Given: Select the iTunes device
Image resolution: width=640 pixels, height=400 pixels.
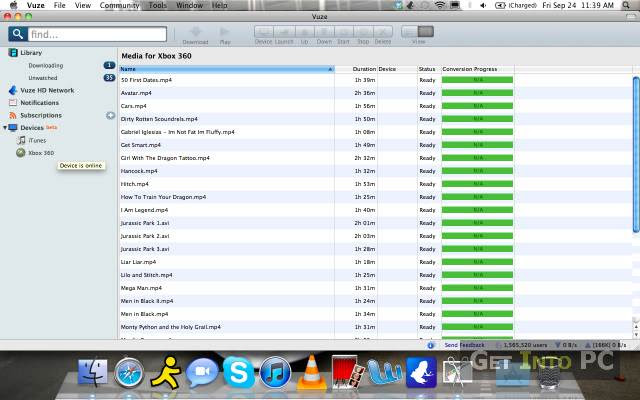Looking at the screenshot, I should point(37,140).
